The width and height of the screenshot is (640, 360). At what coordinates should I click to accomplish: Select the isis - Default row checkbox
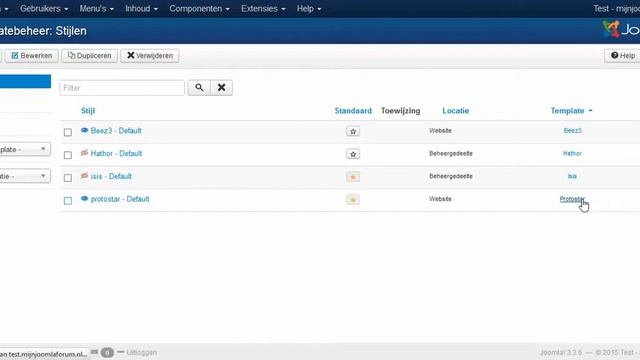point(68,178)
